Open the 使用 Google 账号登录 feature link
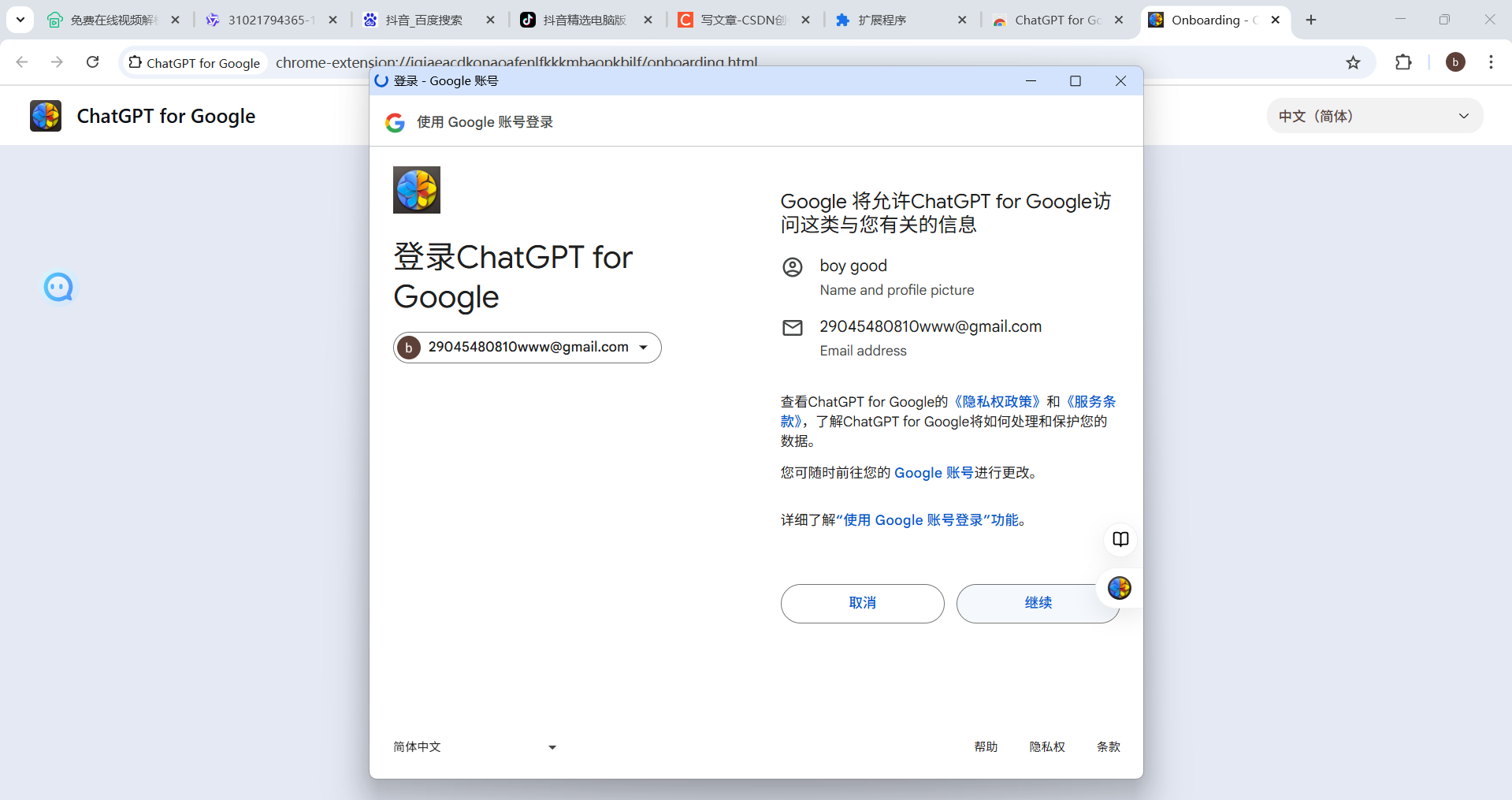This screenshot has width=1512, height=800. coord(927,520)
